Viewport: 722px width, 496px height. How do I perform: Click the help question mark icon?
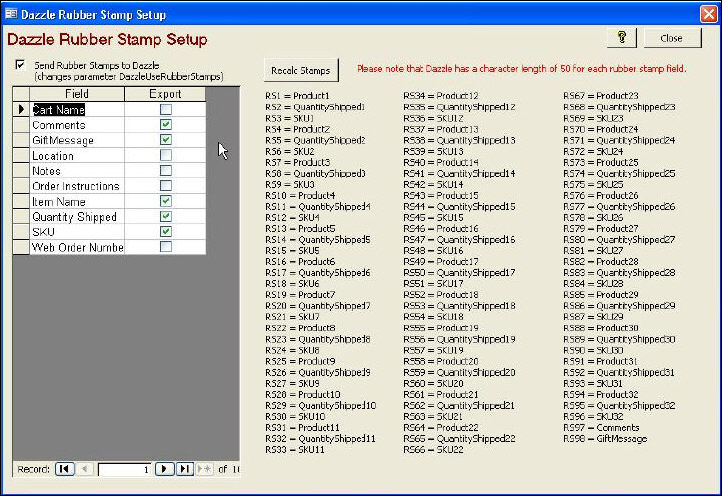[x=622, y=38]
